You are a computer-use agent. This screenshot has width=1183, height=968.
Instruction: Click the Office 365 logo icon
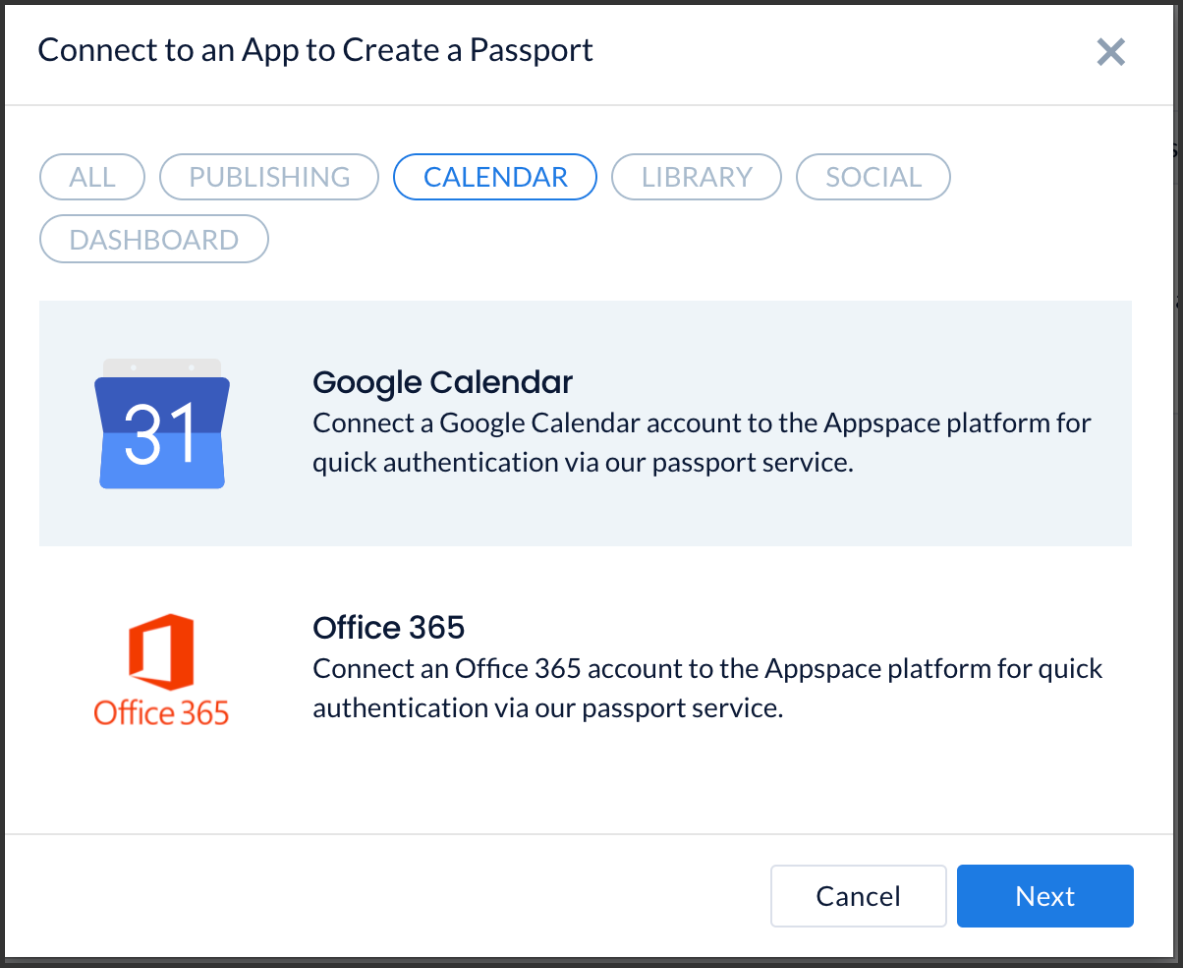coord(161,670)
